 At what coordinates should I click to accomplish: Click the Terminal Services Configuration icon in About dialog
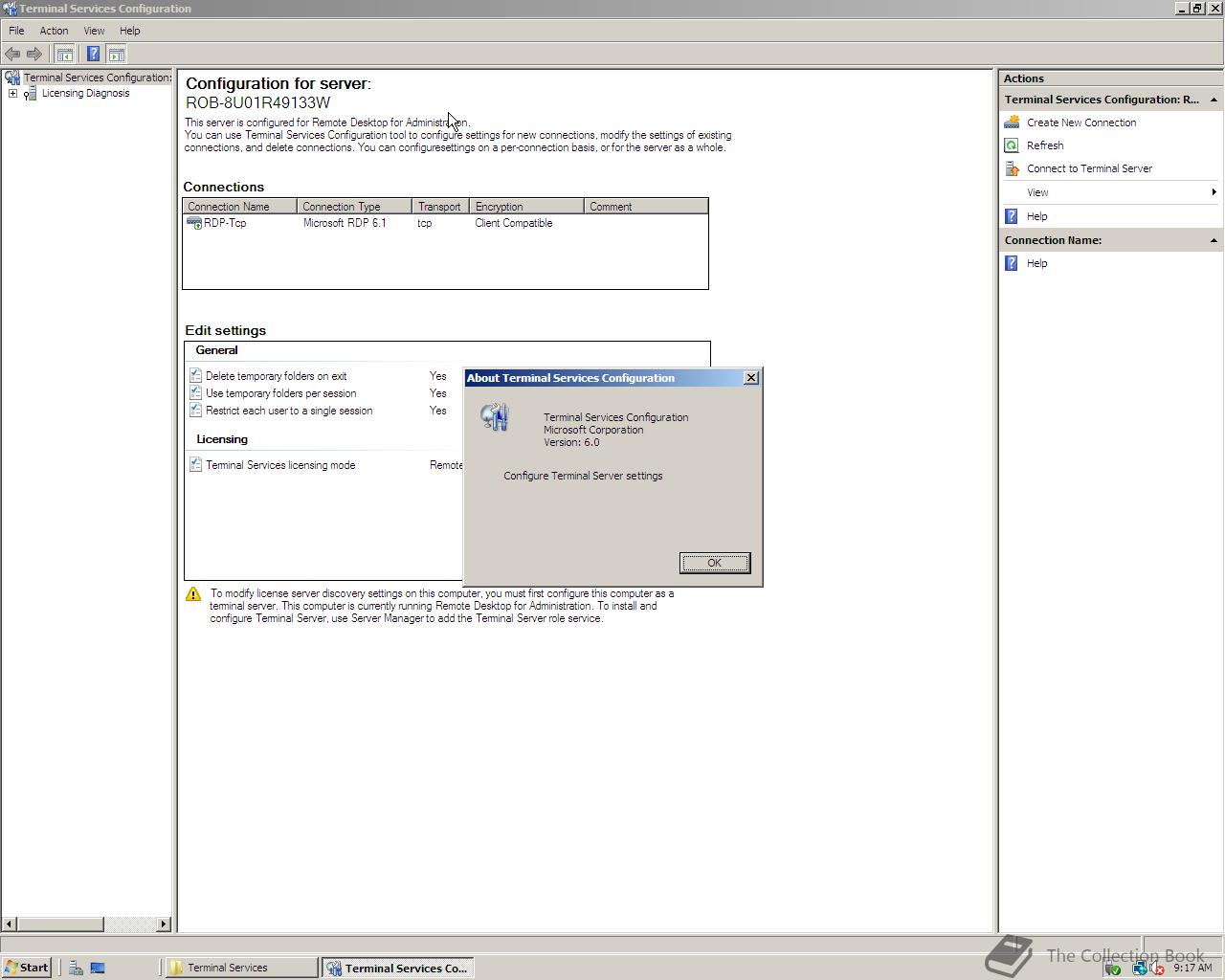(x=495, y=417)
